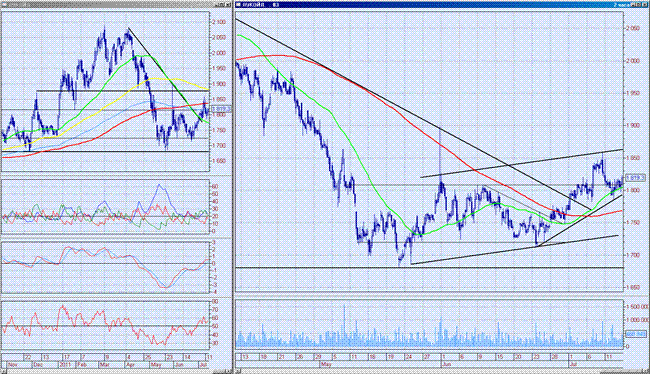The width and height of the screenshot is (650, 374).
Task: Minimize the ЛУКОЙЛ chart window
Action: click(633, 5)
